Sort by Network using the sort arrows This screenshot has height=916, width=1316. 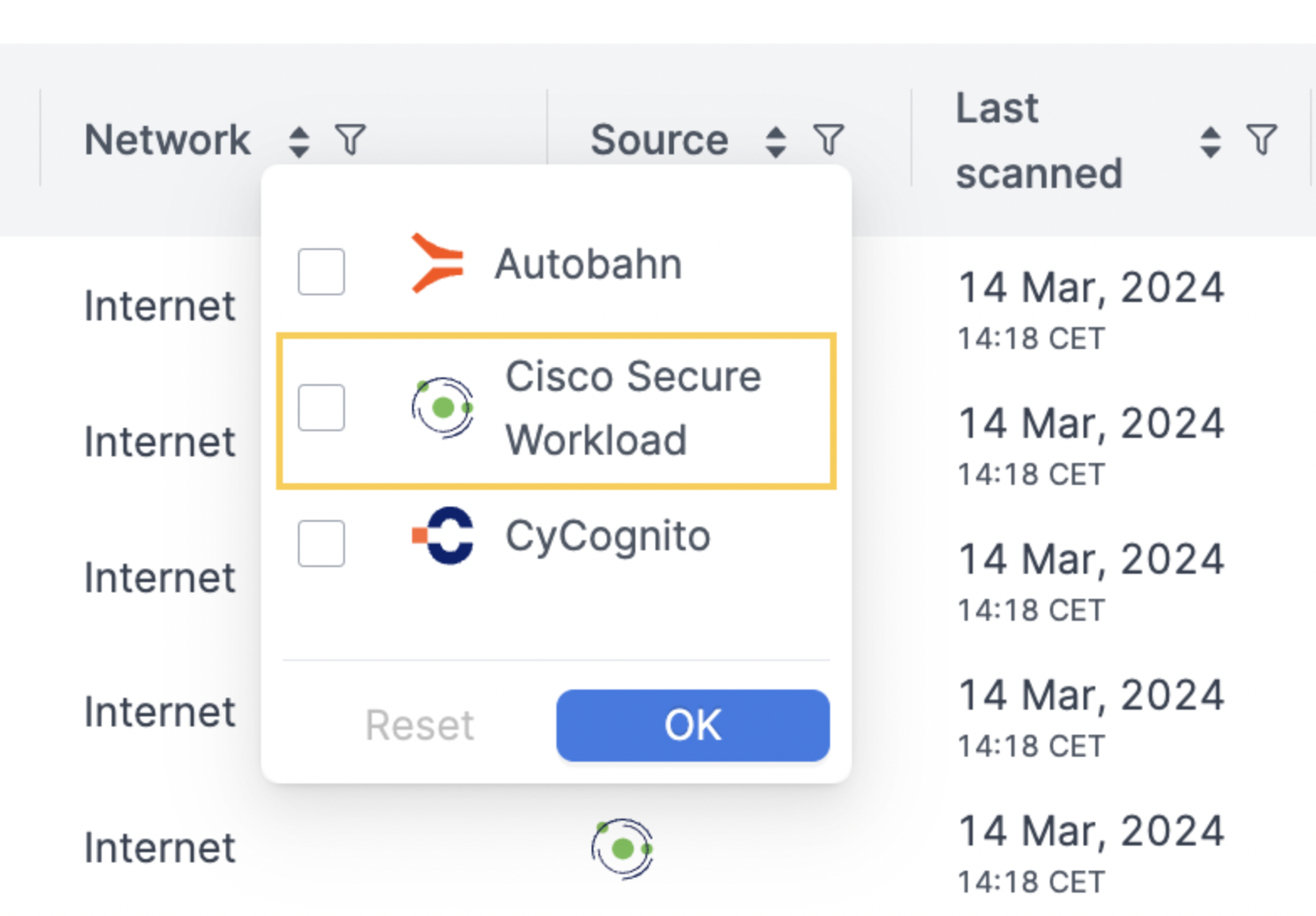[299, 141]
